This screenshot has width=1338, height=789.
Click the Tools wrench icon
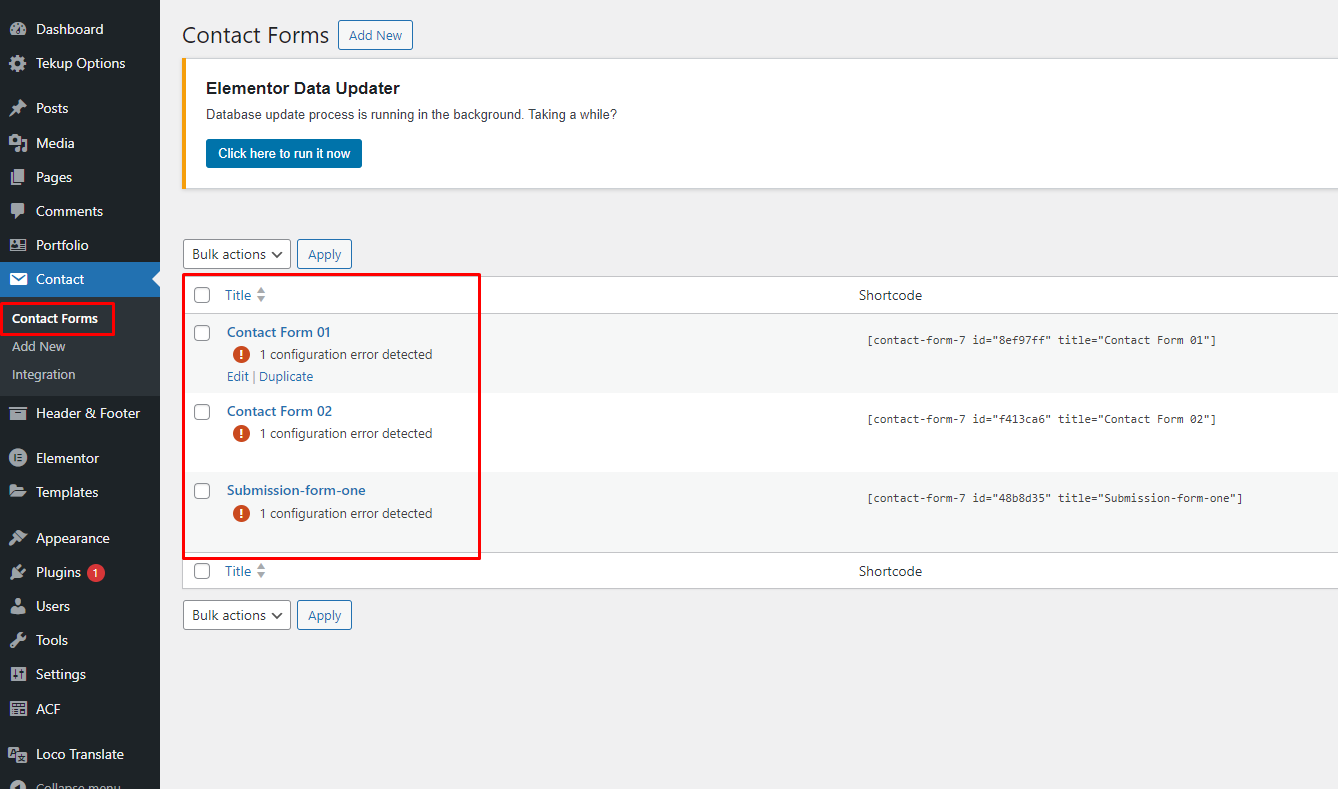pos(18,640)
